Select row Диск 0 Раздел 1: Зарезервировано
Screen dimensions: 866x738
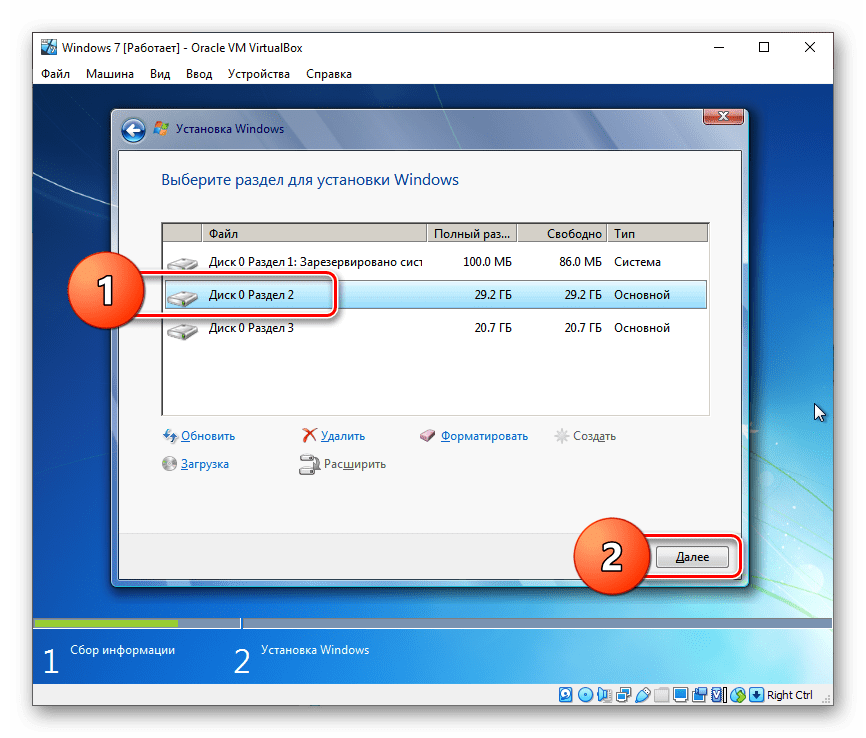point(435,262)
